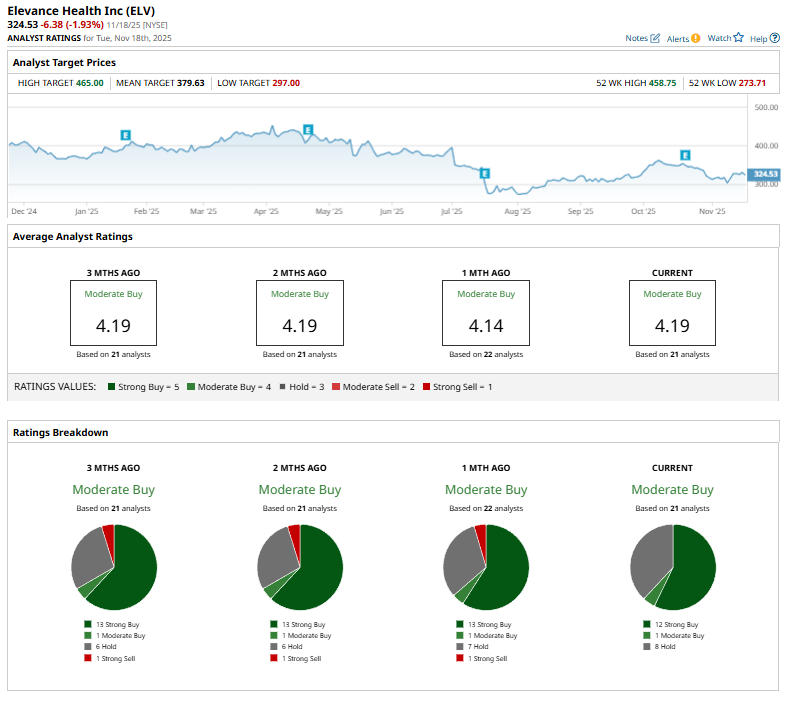Click the 1 MTH AGO rating box 4.14
Image resolution: width=786 pixels, height=701 pixels.
[486, 313]
